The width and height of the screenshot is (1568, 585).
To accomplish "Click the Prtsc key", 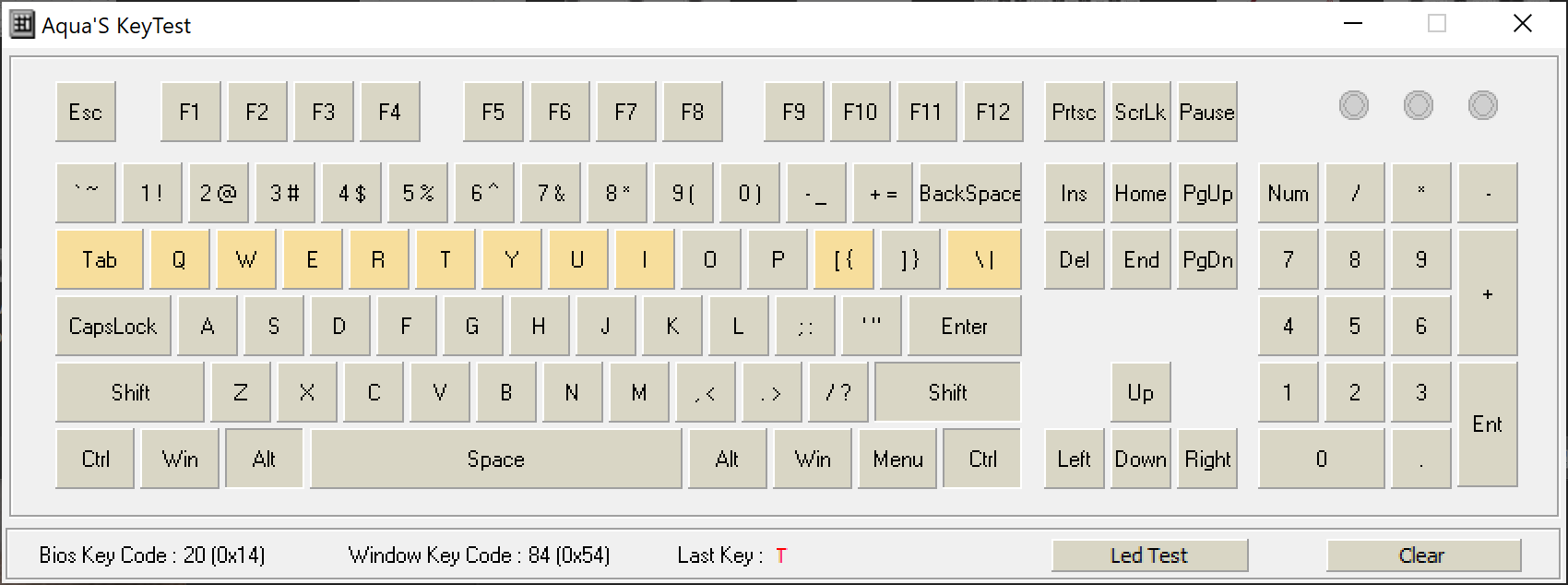I will pos(1074,113).
